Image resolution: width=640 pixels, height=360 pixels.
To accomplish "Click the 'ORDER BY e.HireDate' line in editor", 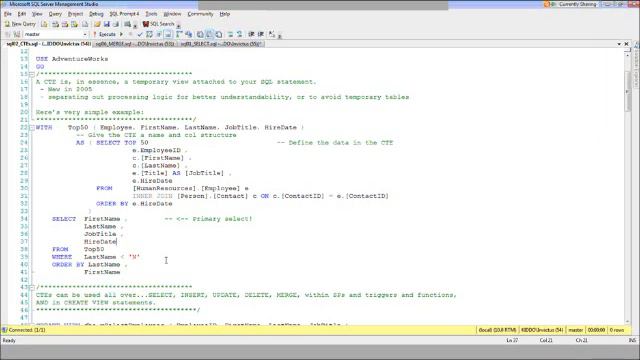I will click(134, 204).
